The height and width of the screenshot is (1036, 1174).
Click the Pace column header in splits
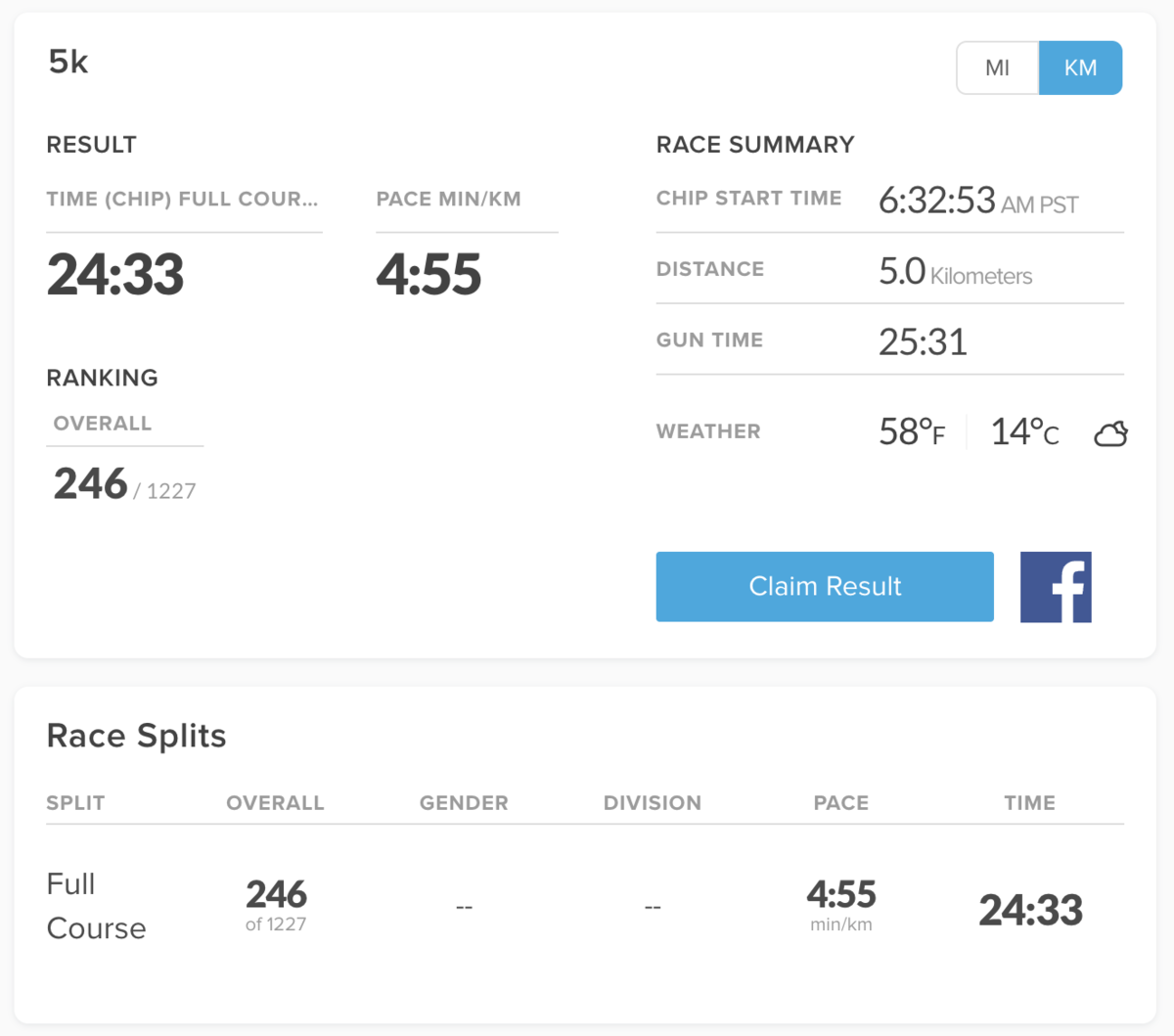pyautogui.click(x=841, y=803)
